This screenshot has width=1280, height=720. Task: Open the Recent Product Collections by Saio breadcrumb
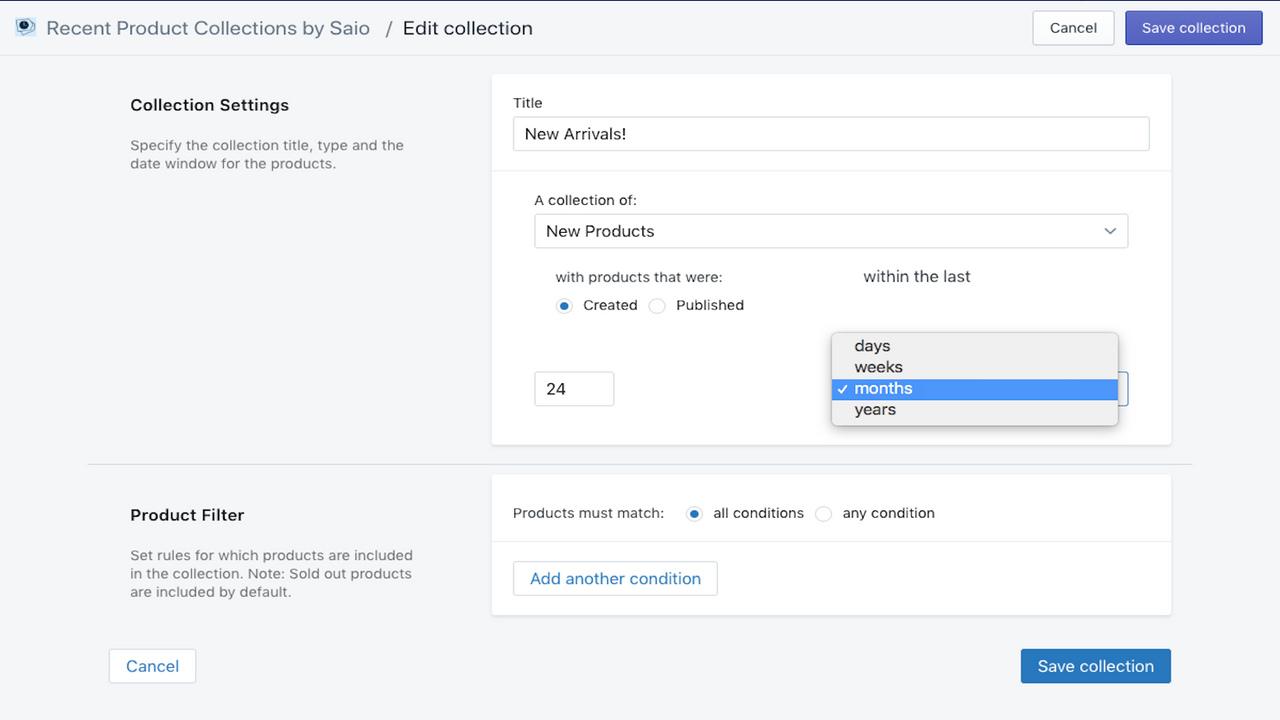(x=208, y=28)
